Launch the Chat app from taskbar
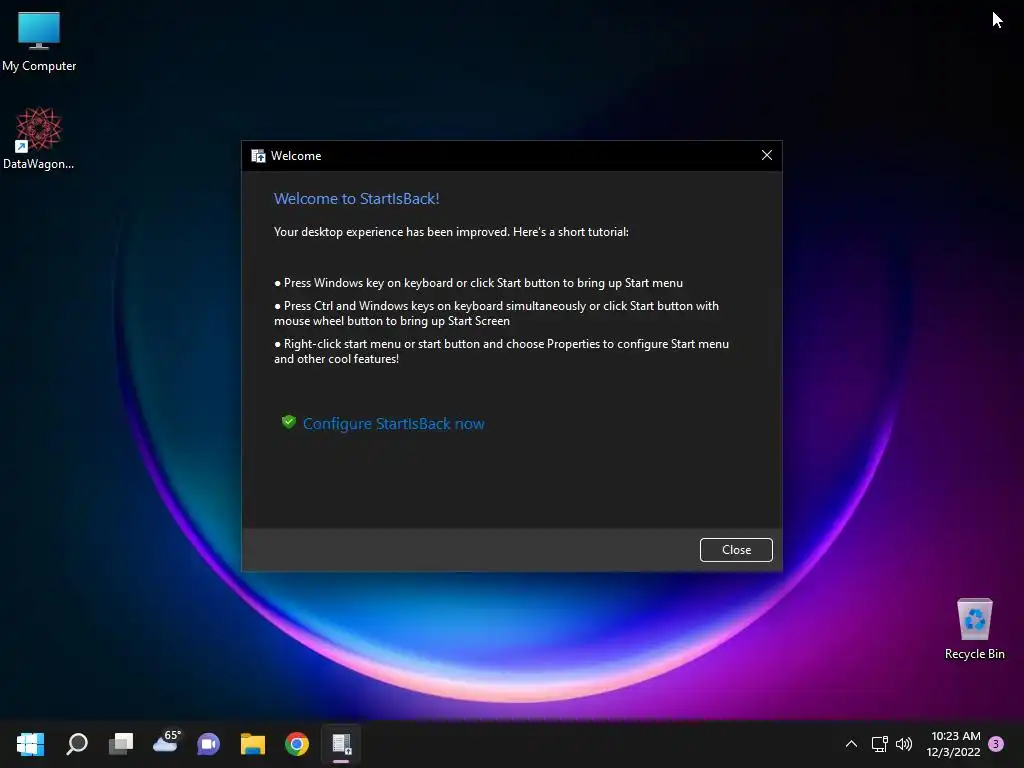1024x768 pixels. point(208,744)
